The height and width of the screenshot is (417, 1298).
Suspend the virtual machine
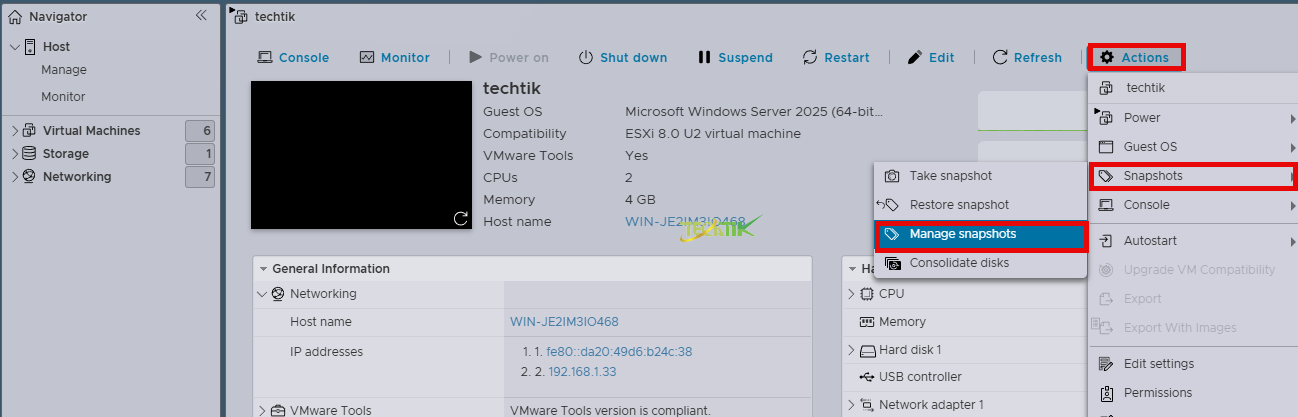(735, 57)
